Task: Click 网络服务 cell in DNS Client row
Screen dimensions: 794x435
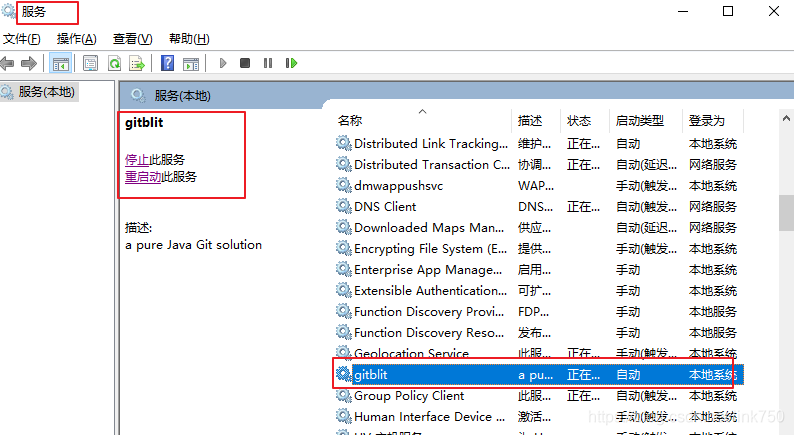Action: [712, 207]
